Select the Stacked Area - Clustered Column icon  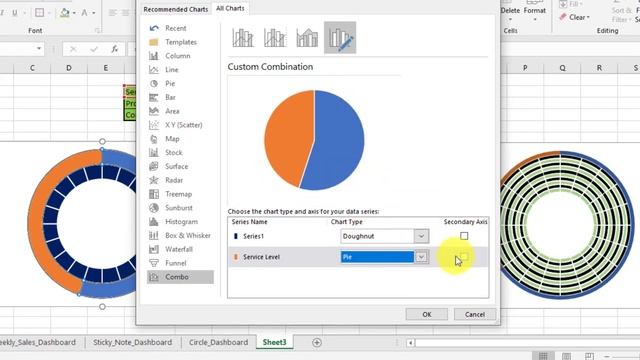307,38
